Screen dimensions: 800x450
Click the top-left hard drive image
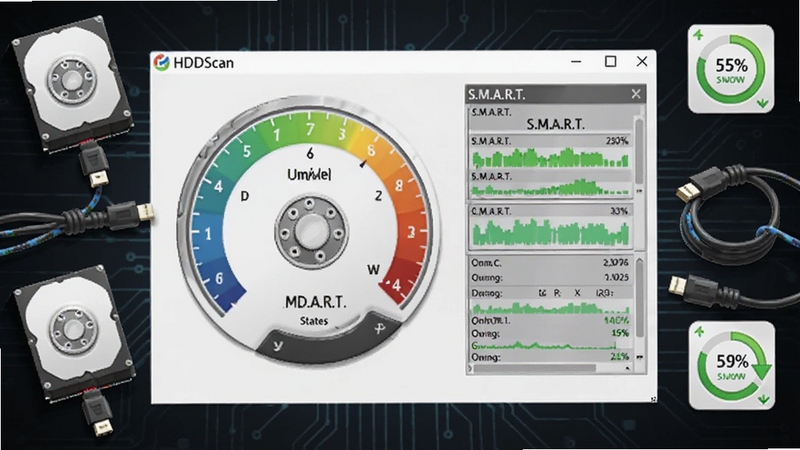click(x=71, y=84)
